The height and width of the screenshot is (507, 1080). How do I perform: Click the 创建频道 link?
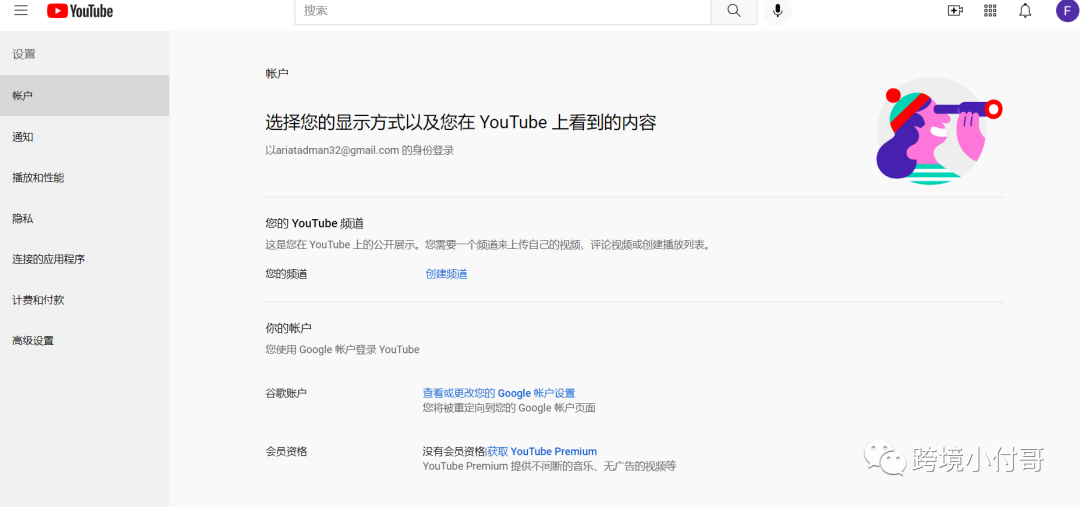(x=446, y=274)
